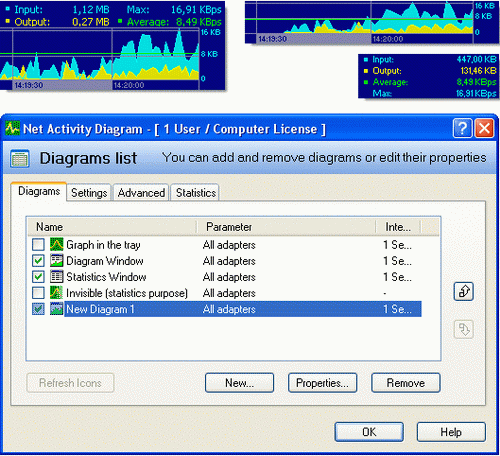The height and width of the screenshot is (456, 500).
Task: Sort list by the Parameter column header
Action: 287,227
